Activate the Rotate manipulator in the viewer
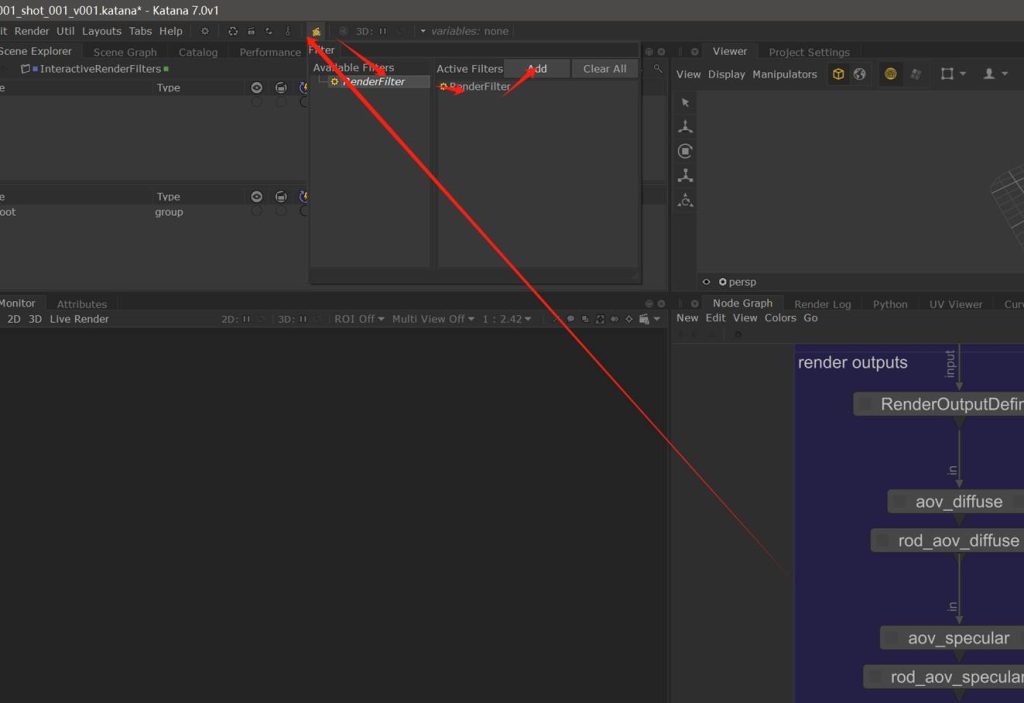1024x703 pixels. click(685, 151)
